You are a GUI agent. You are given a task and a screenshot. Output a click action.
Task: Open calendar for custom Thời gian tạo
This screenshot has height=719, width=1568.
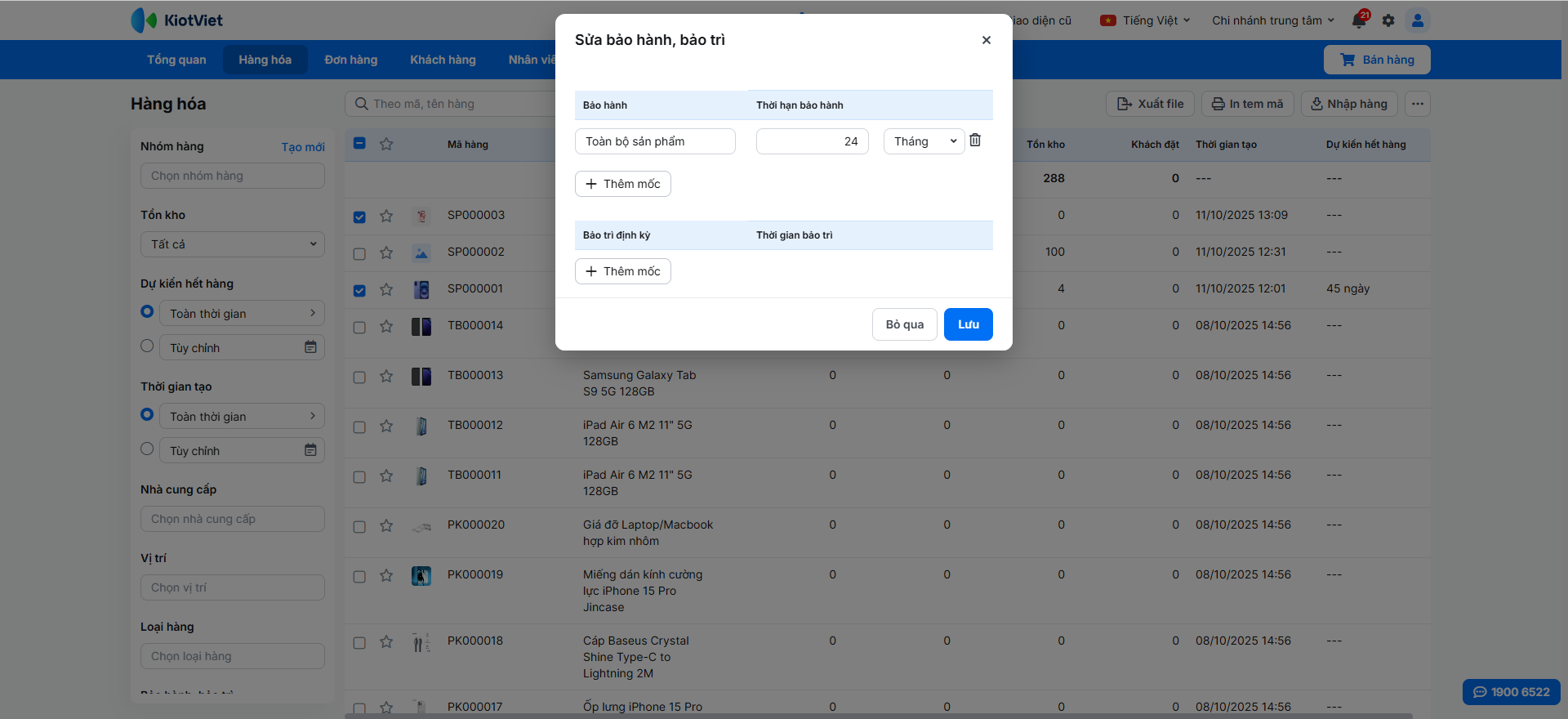coord(310,450)
